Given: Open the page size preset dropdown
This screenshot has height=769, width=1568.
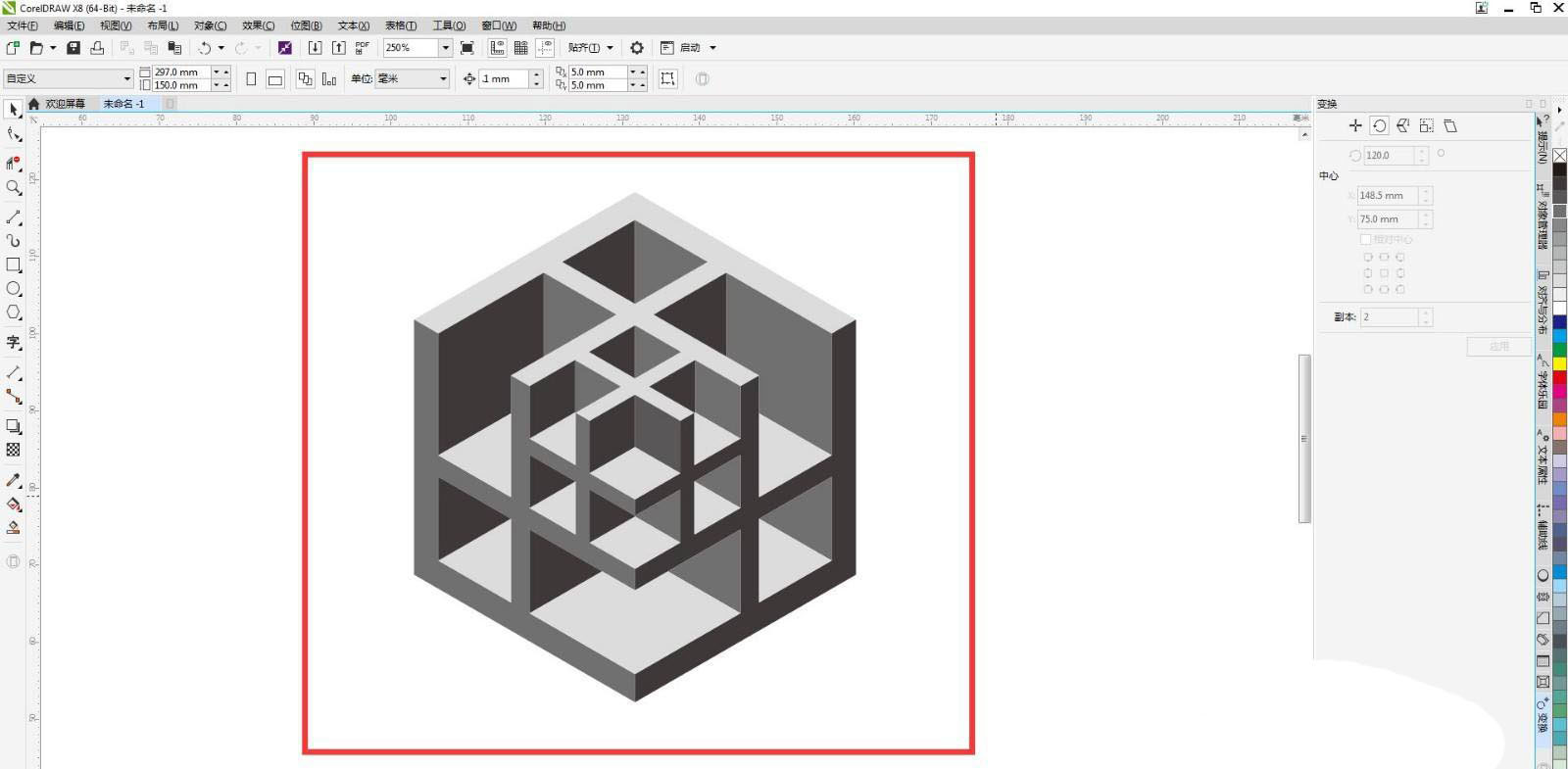Looking at the screenshot, I should pyautogui.click(x=126, y=79).
